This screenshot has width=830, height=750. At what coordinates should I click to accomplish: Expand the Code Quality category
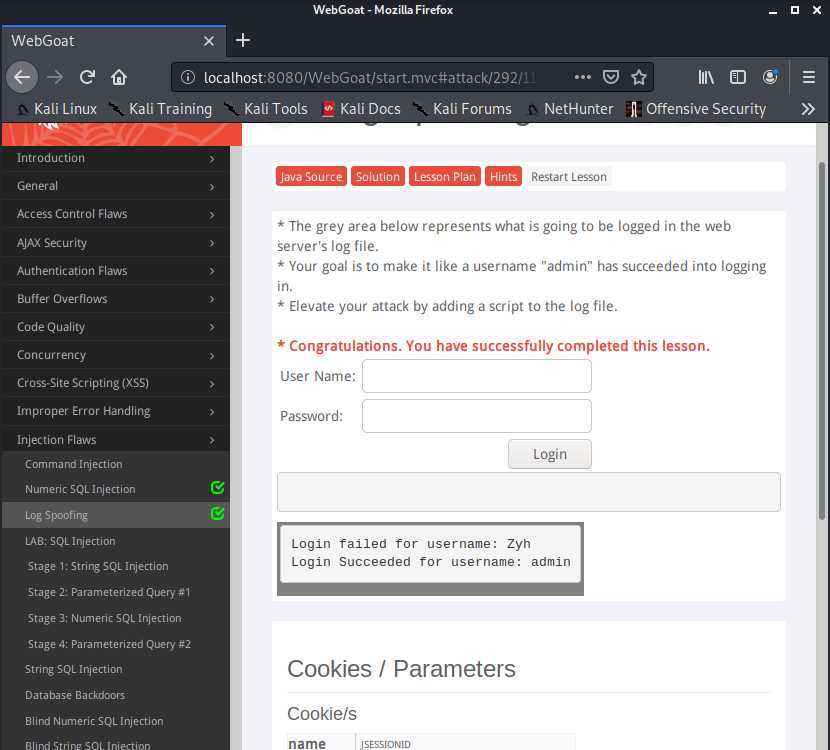[115, 327]
